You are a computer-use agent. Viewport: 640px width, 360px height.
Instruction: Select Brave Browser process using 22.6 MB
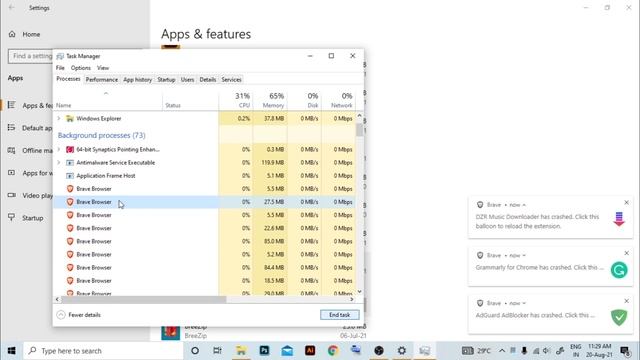pos(204,228)
